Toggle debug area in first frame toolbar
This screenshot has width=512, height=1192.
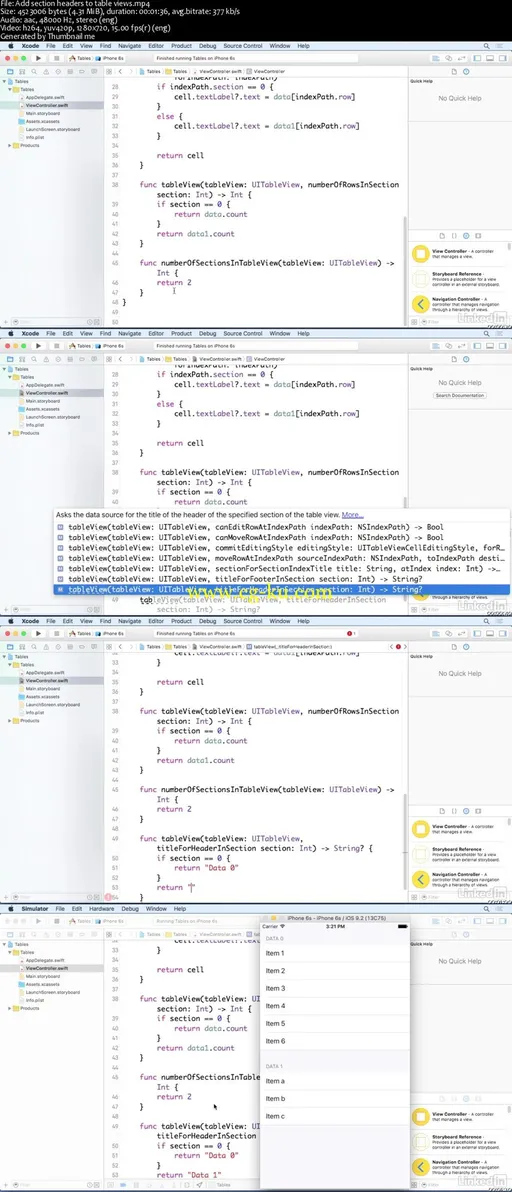490,58
